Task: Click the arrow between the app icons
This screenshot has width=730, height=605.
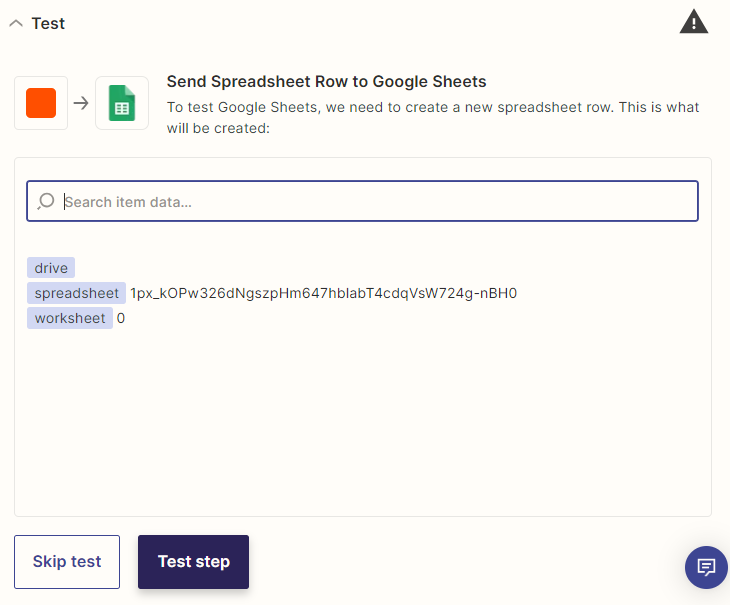Action: [81, 103]
